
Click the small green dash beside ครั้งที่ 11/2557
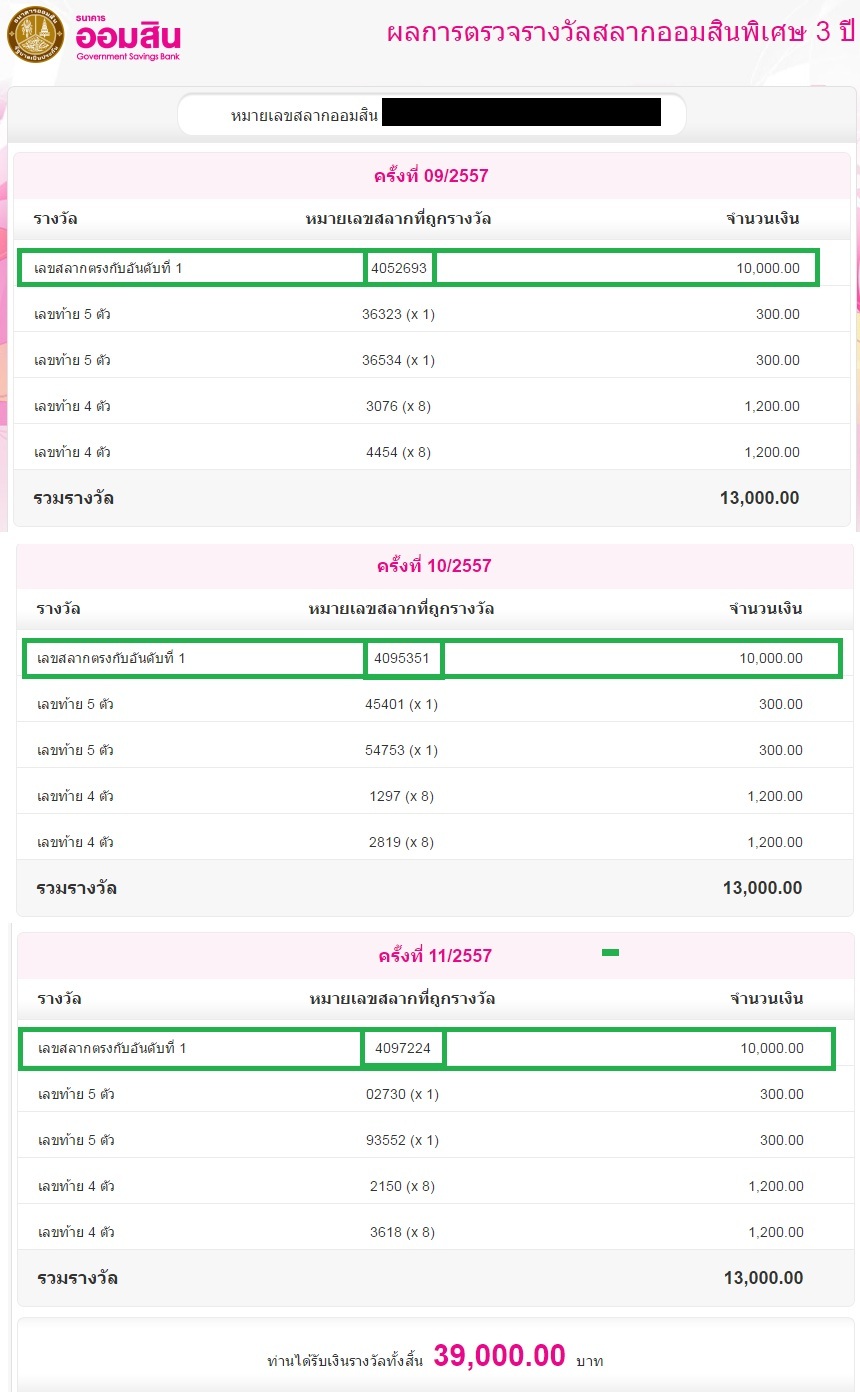pyautogui.click(x=610, y=953)
